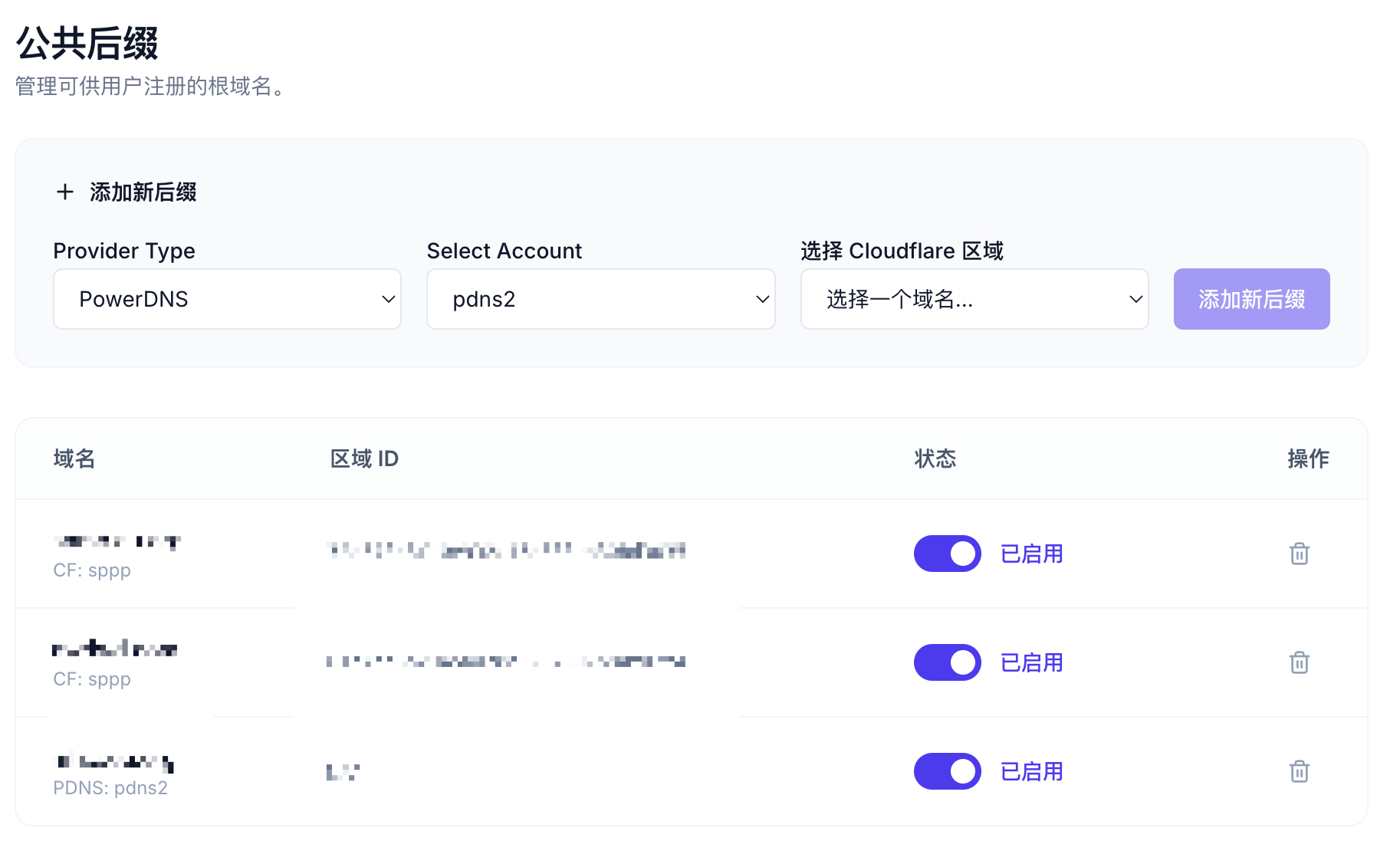Viewport: 1400px width, 851px height.
Task: Click the 区域 ID column header
Action: (364, 458)
